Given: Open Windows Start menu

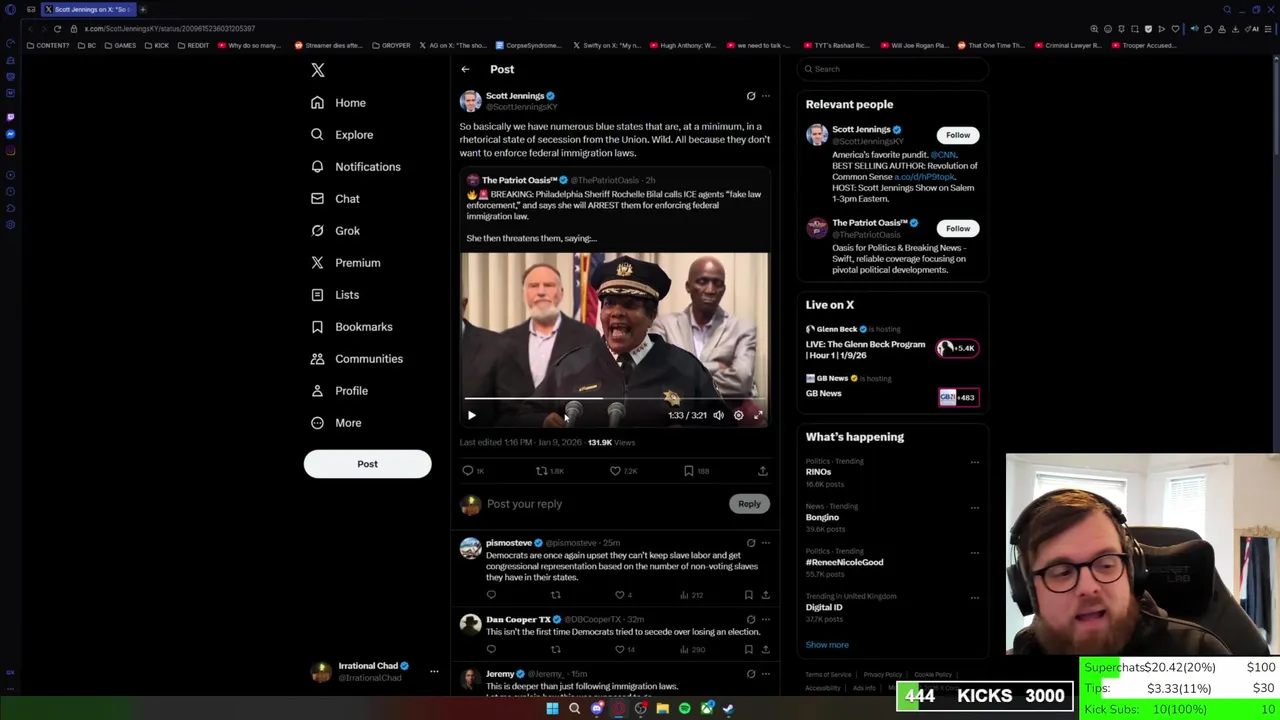Looking at the screenshot, I should coord(552,709).
